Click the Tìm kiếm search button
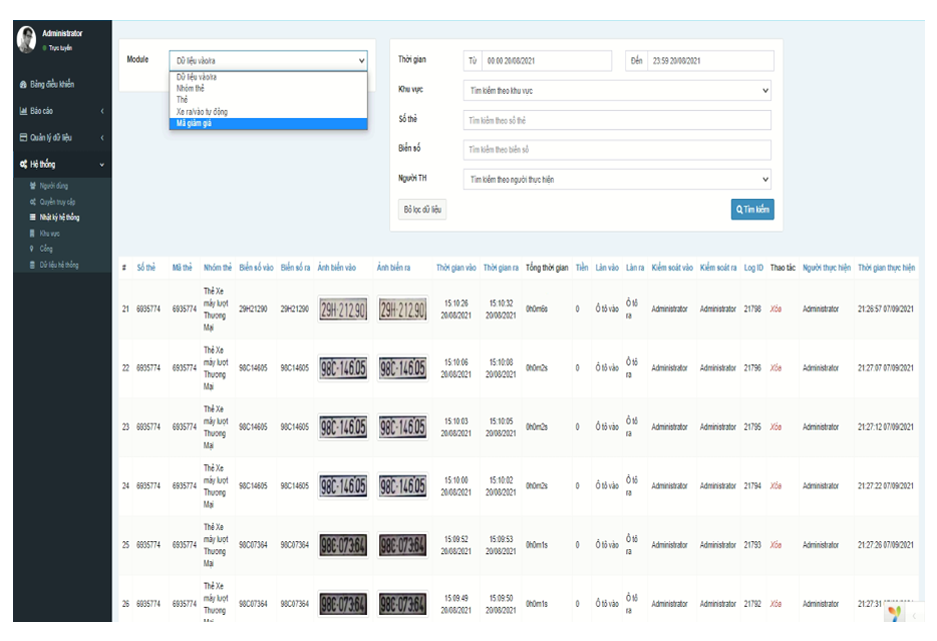This screenshot has width=937, height=641. (x=754, y=209)
